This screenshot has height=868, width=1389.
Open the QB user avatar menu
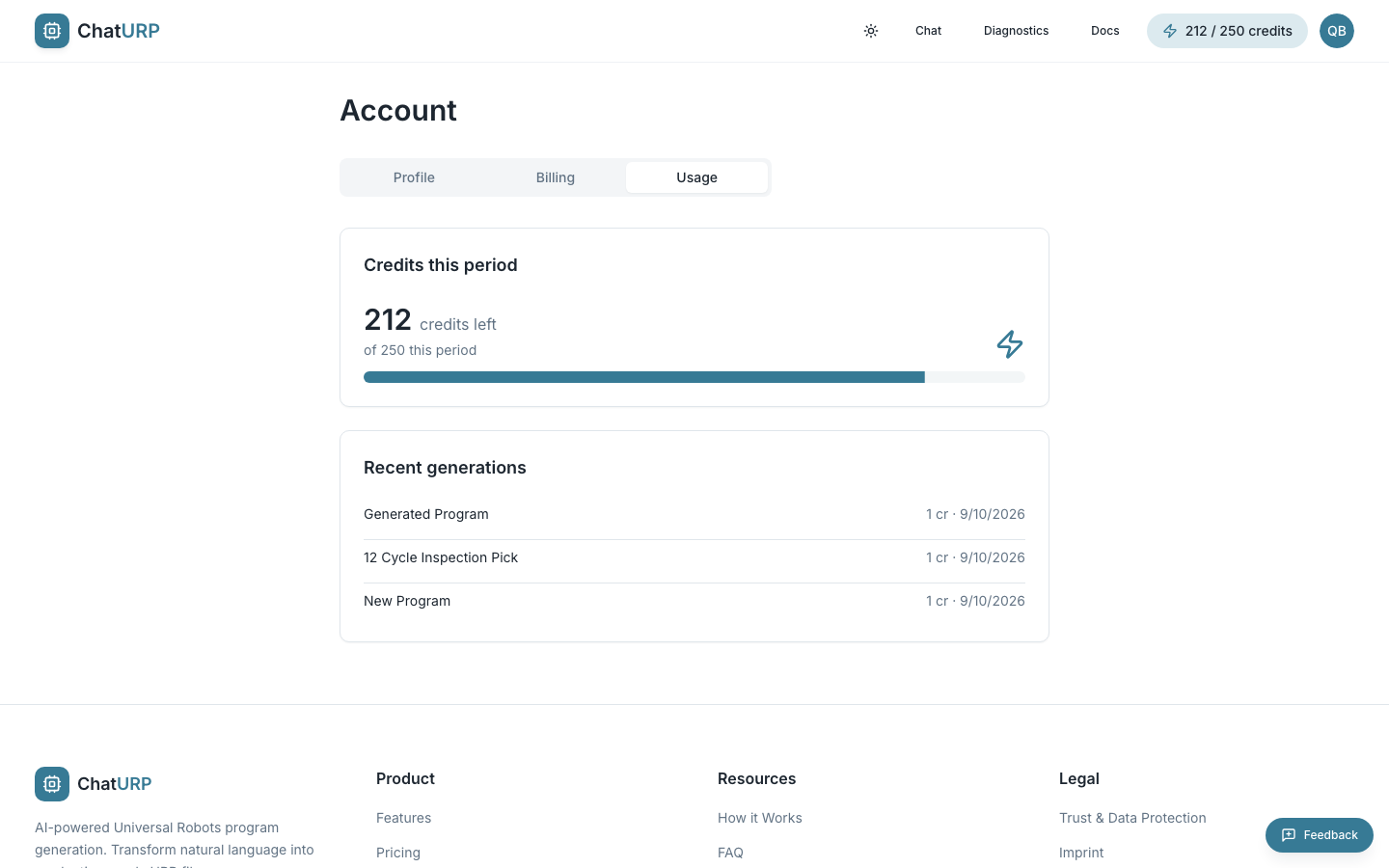coord(1337,31)
